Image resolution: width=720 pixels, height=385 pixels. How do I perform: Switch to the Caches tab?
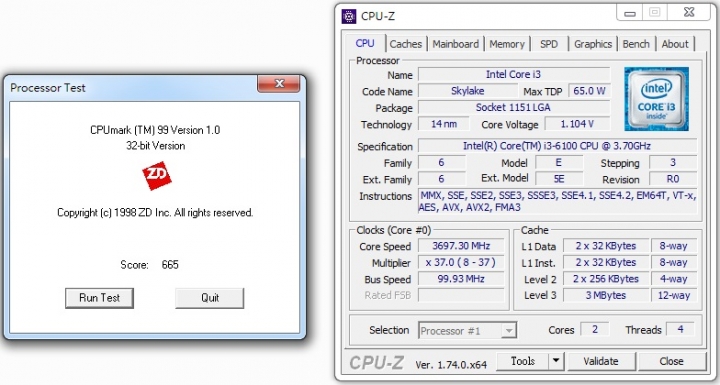(406, 44)
